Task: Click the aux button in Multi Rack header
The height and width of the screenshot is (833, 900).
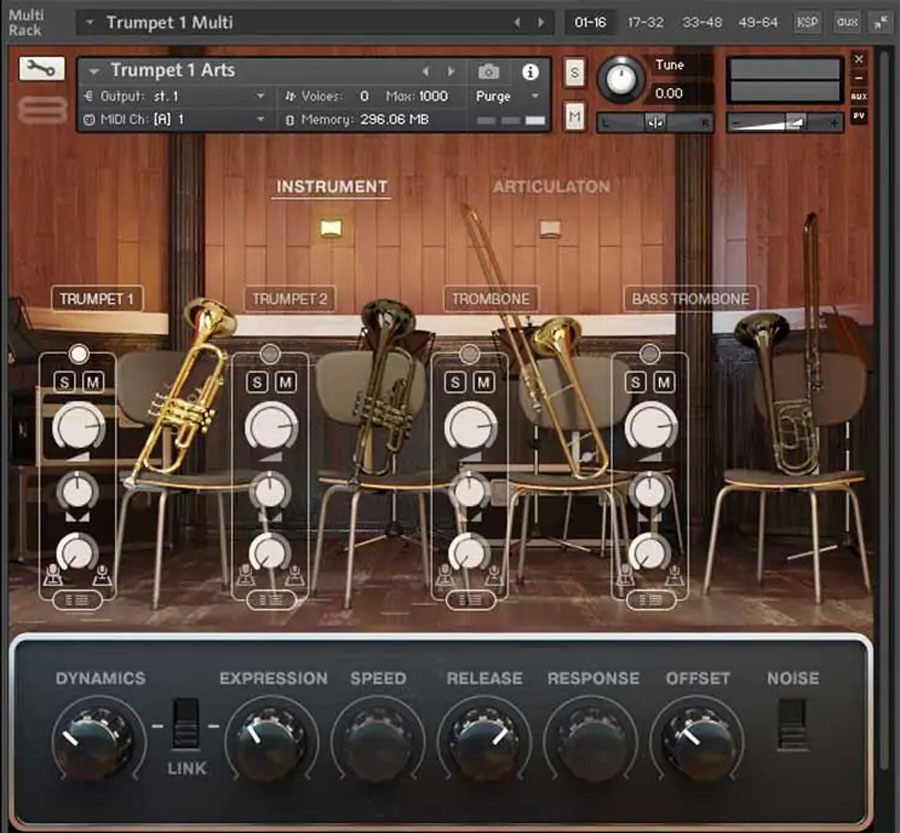Action: [847, 22]
